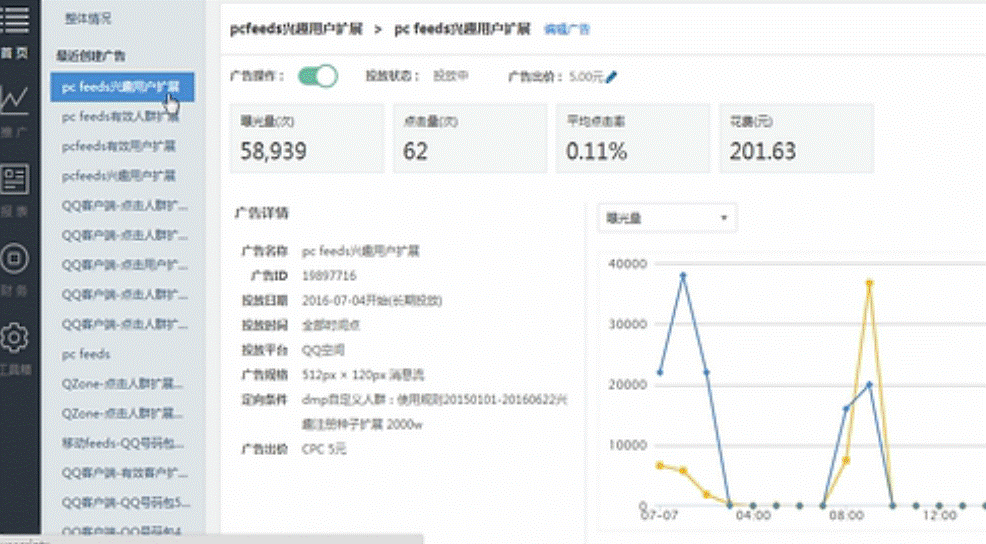Open the hamburger menu icon at top-left
986x544 pixels.
[15, 18]
